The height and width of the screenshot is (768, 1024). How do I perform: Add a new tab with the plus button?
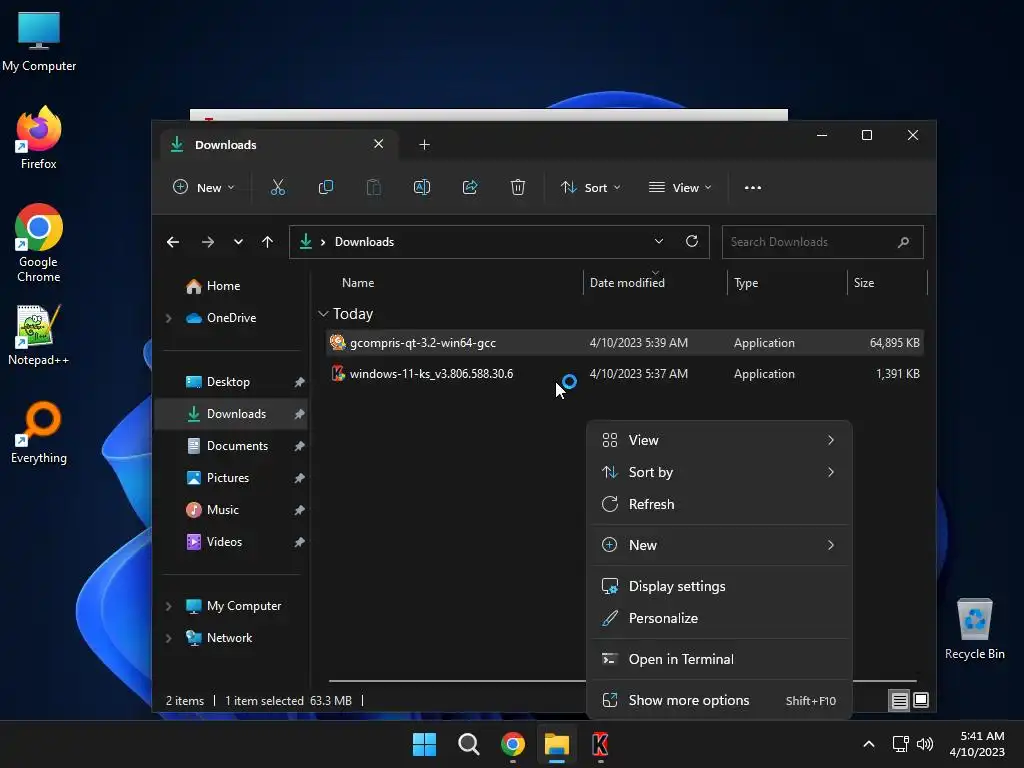tap(424, 144)
